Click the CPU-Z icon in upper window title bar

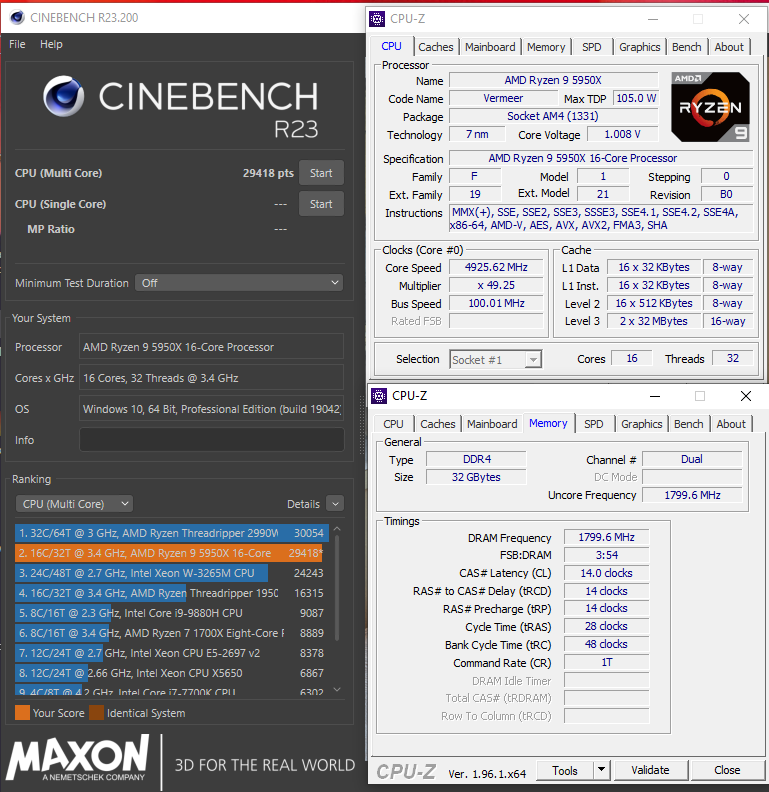click(x=377, y=19)
